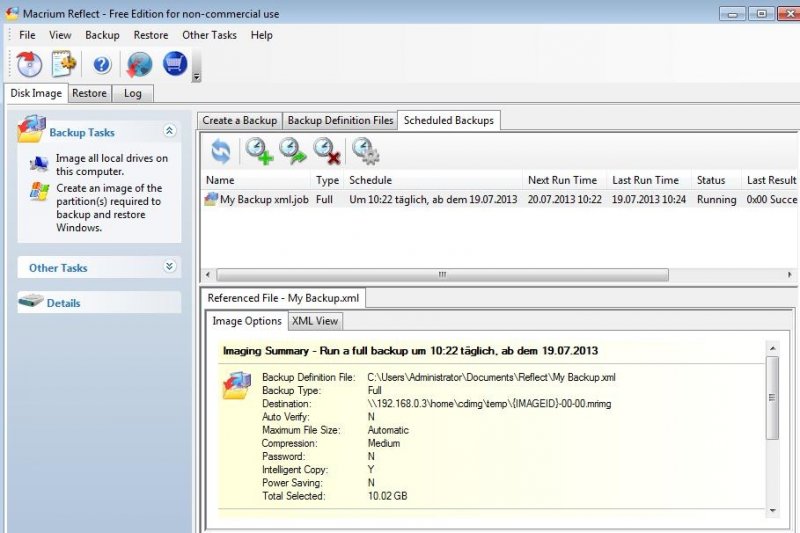This screenshot has height=533, width=800.
Task: Sort by the Schedule column header
Action: coord(433,180)
